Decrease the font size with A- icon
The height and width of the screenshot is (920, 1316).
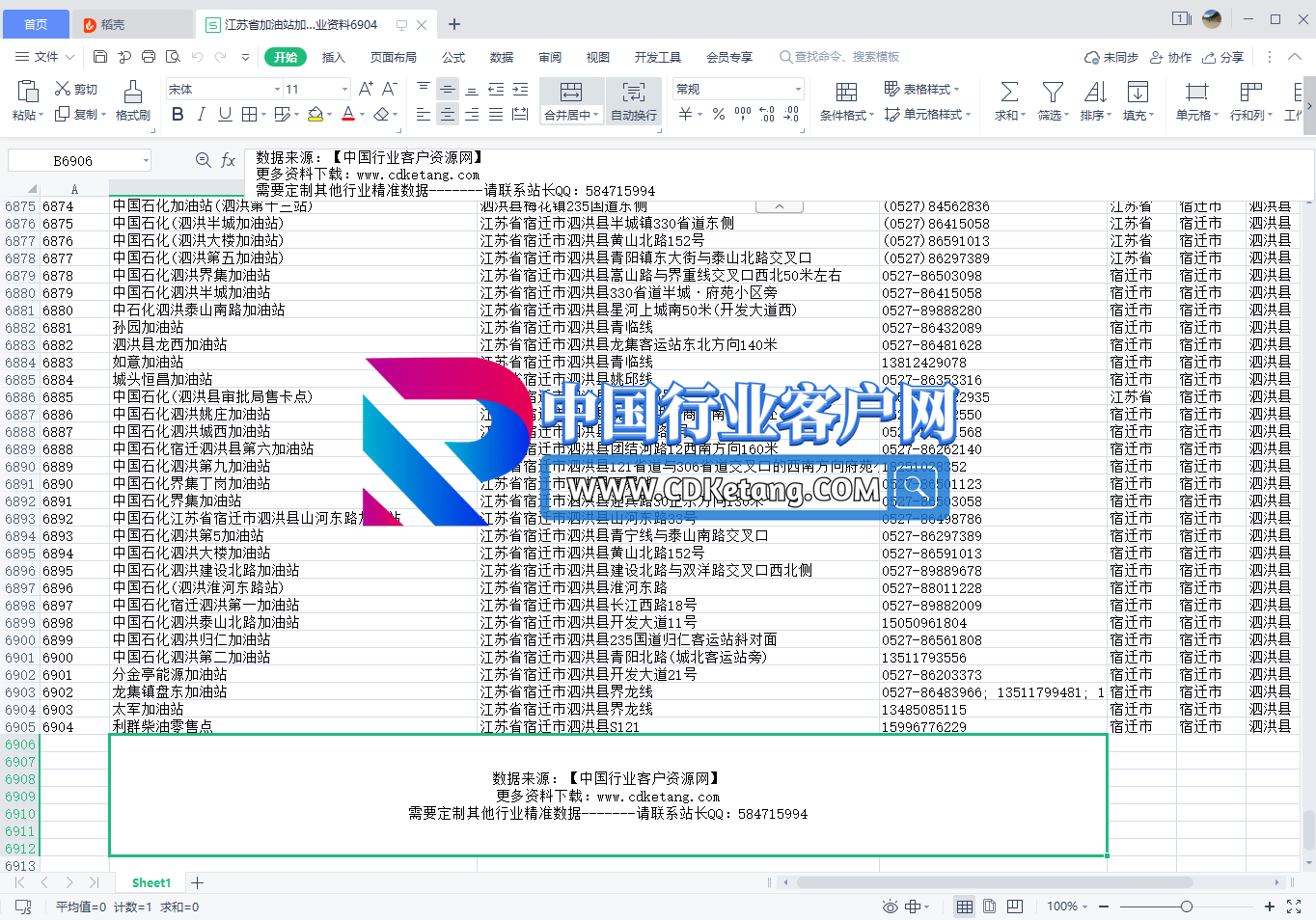click(390, 89)
